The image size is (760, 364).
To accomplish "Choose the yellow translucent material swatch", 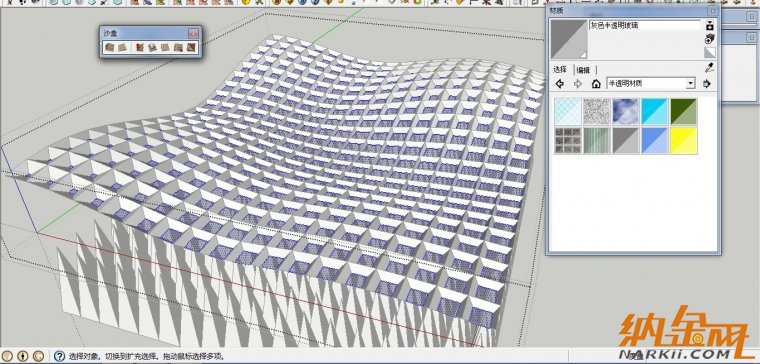I will (x=684, y=141).
